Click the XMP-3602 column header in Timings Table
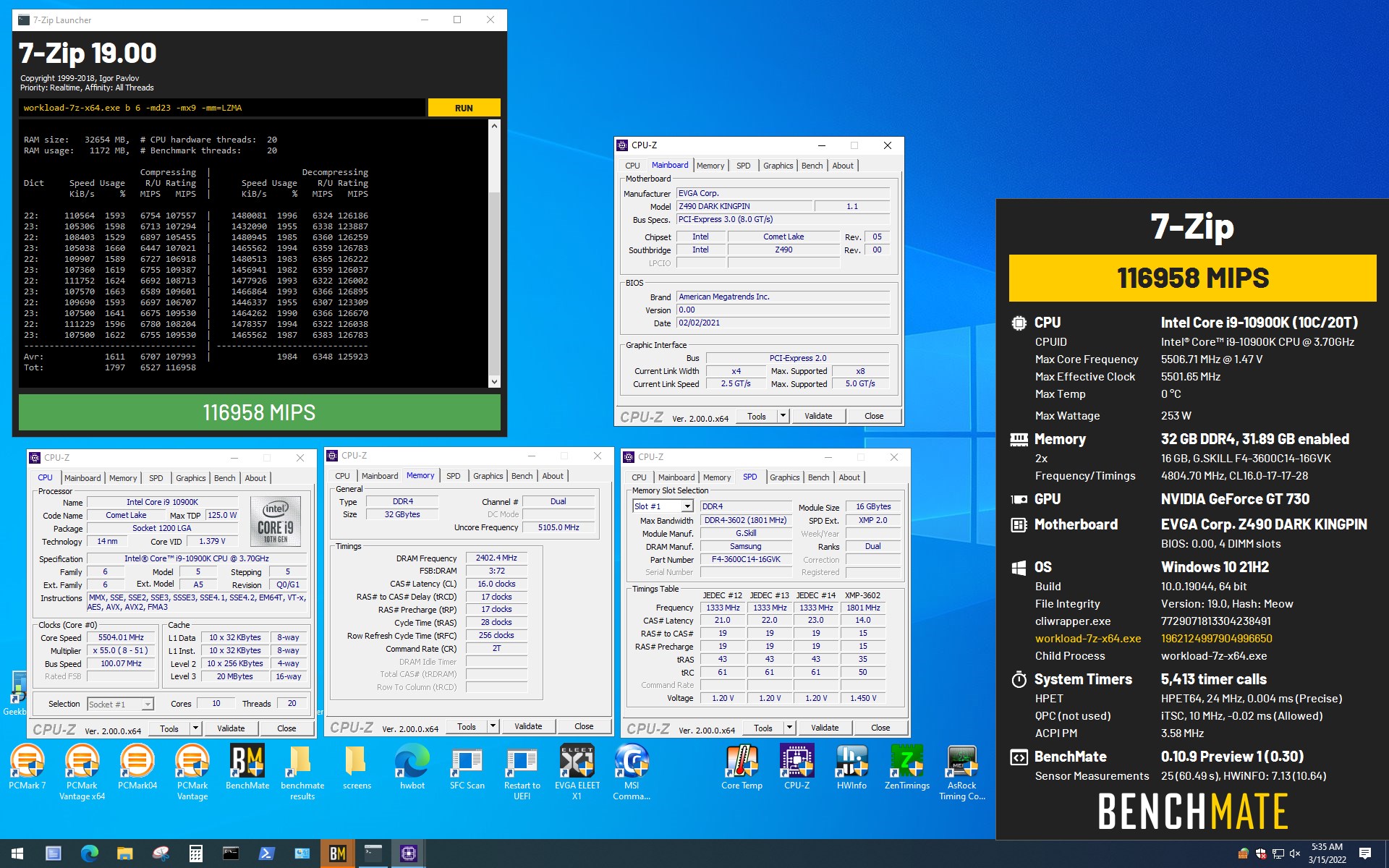This screenshot has width=1389, height=868. click(862, 595)
